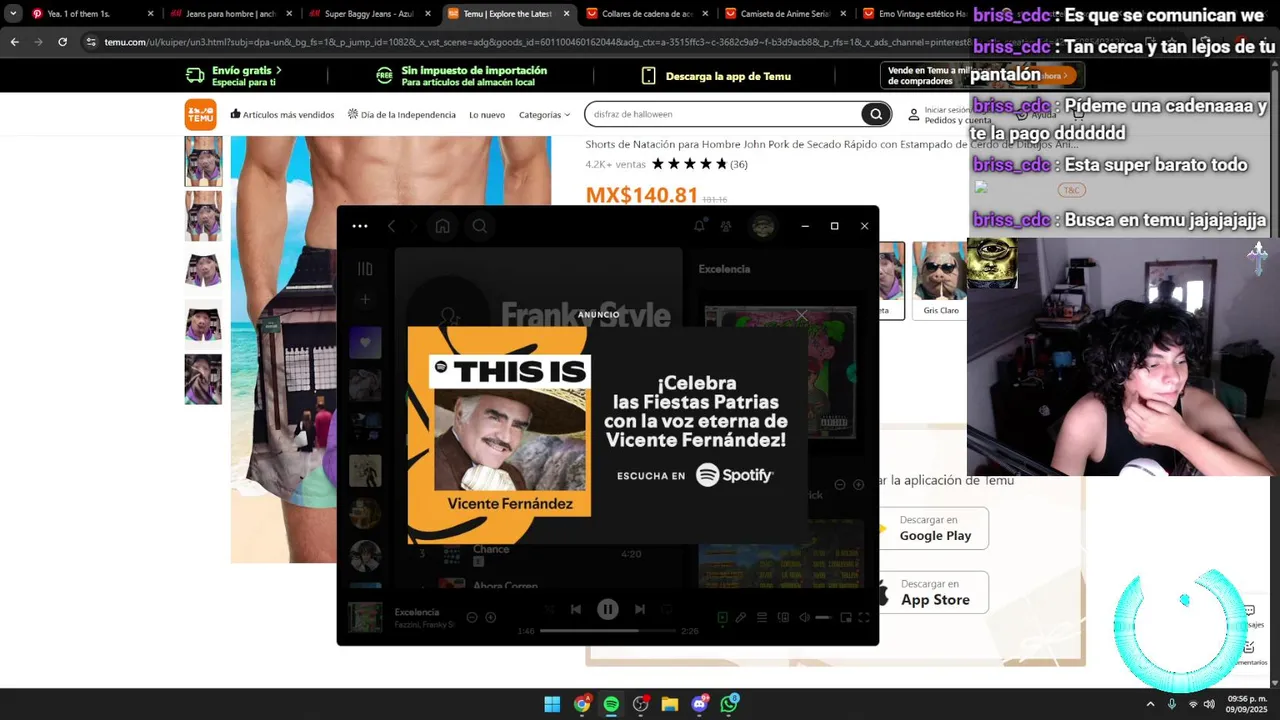
Task: Open Lo nuevo section
Action: pos(487,114)
